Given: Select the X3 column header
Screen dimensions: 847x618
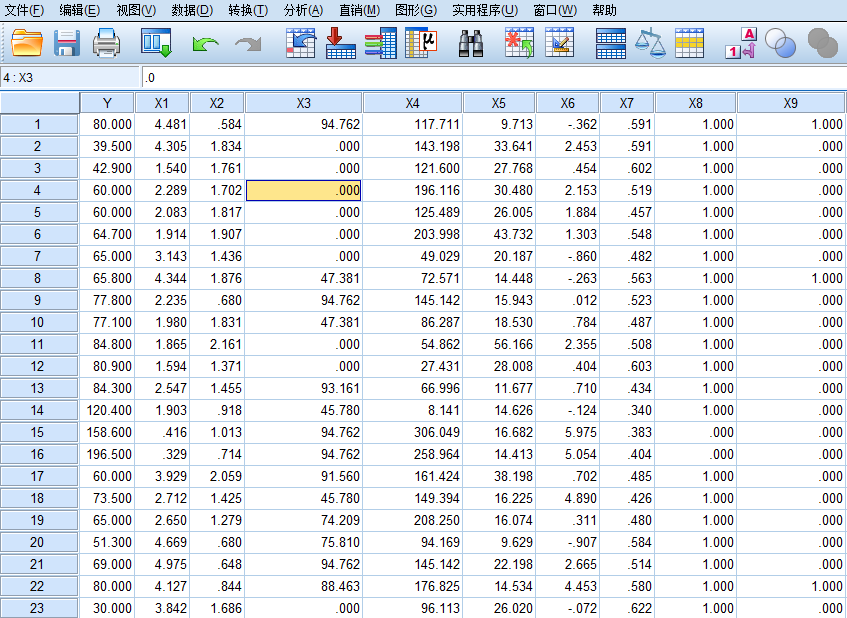Looking at the screenshot, I should (304, 103).
